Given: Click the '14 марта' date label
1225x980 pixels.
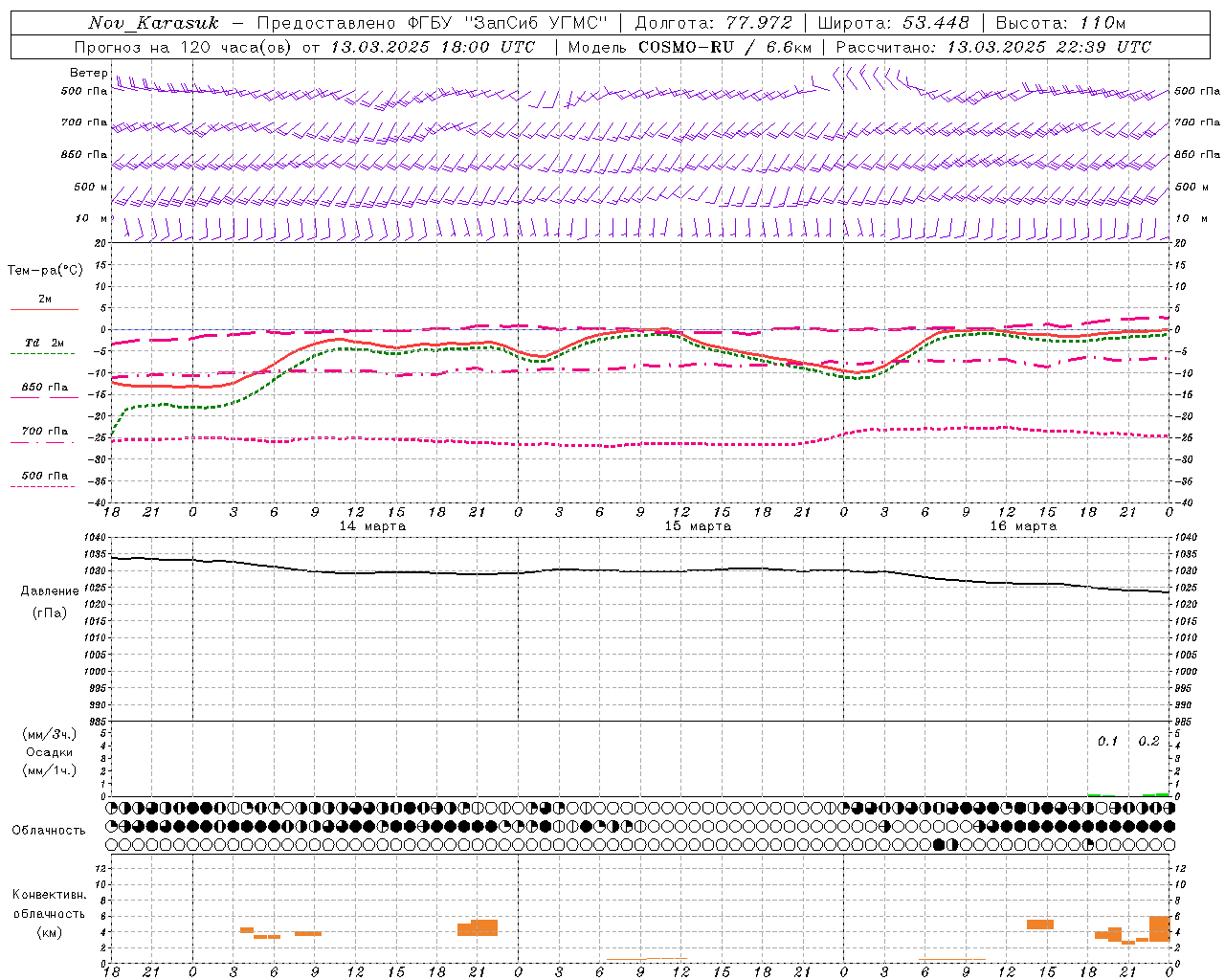Looking at the screenshot, I should click(x=372, y=526).
